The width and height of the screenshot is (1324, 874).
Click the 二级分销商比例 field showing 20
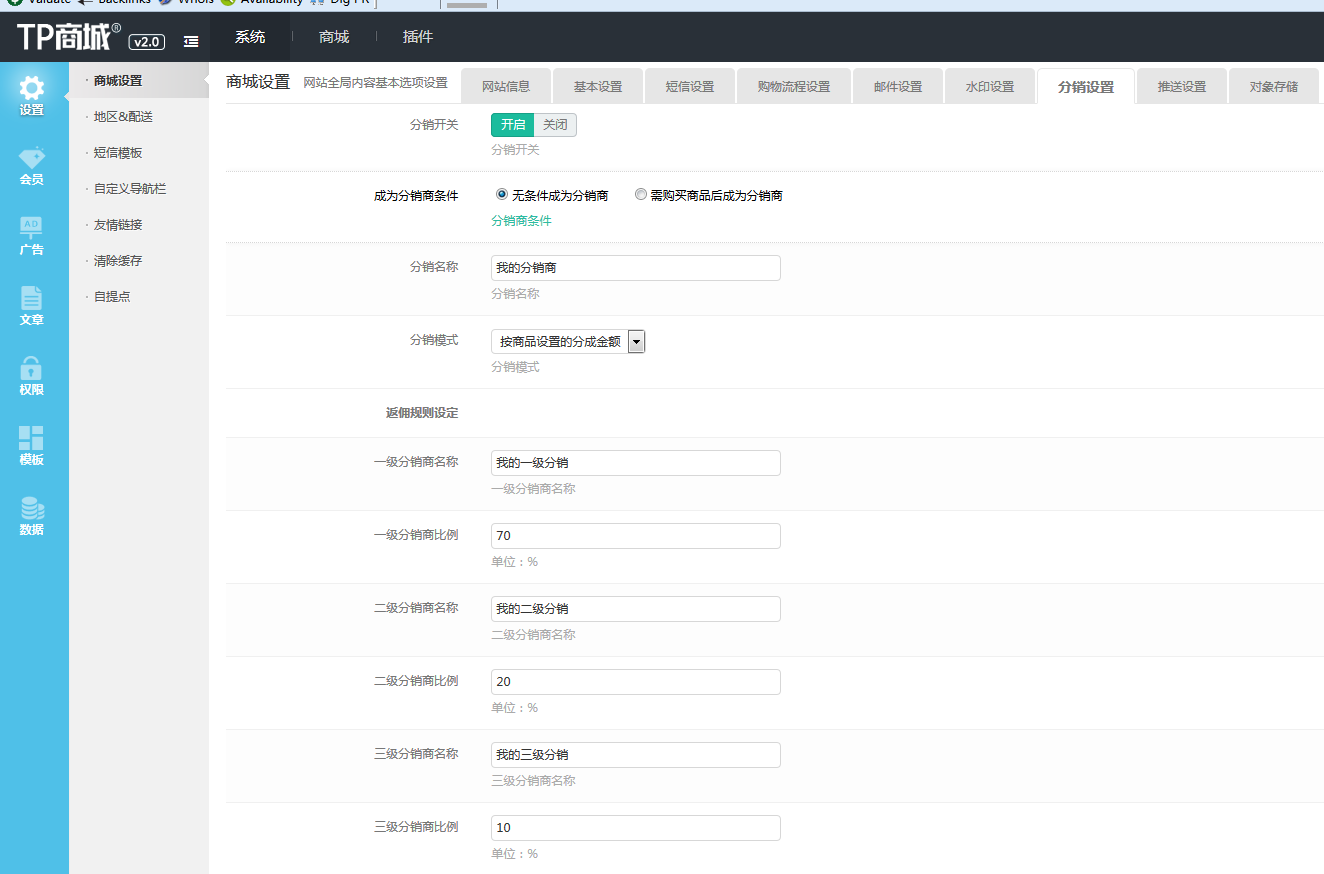(x=636, y=682)
